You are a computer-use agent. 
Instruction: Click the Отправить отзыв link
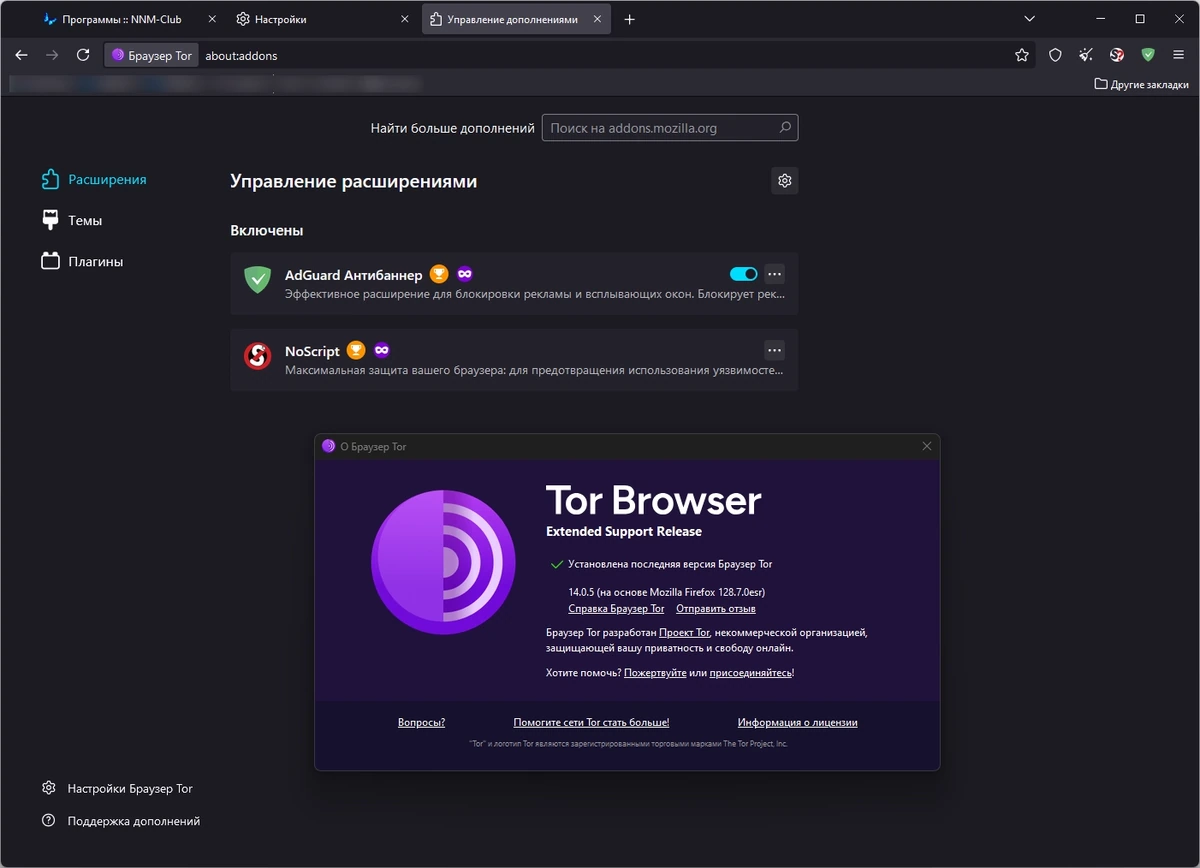click(716, 608)
